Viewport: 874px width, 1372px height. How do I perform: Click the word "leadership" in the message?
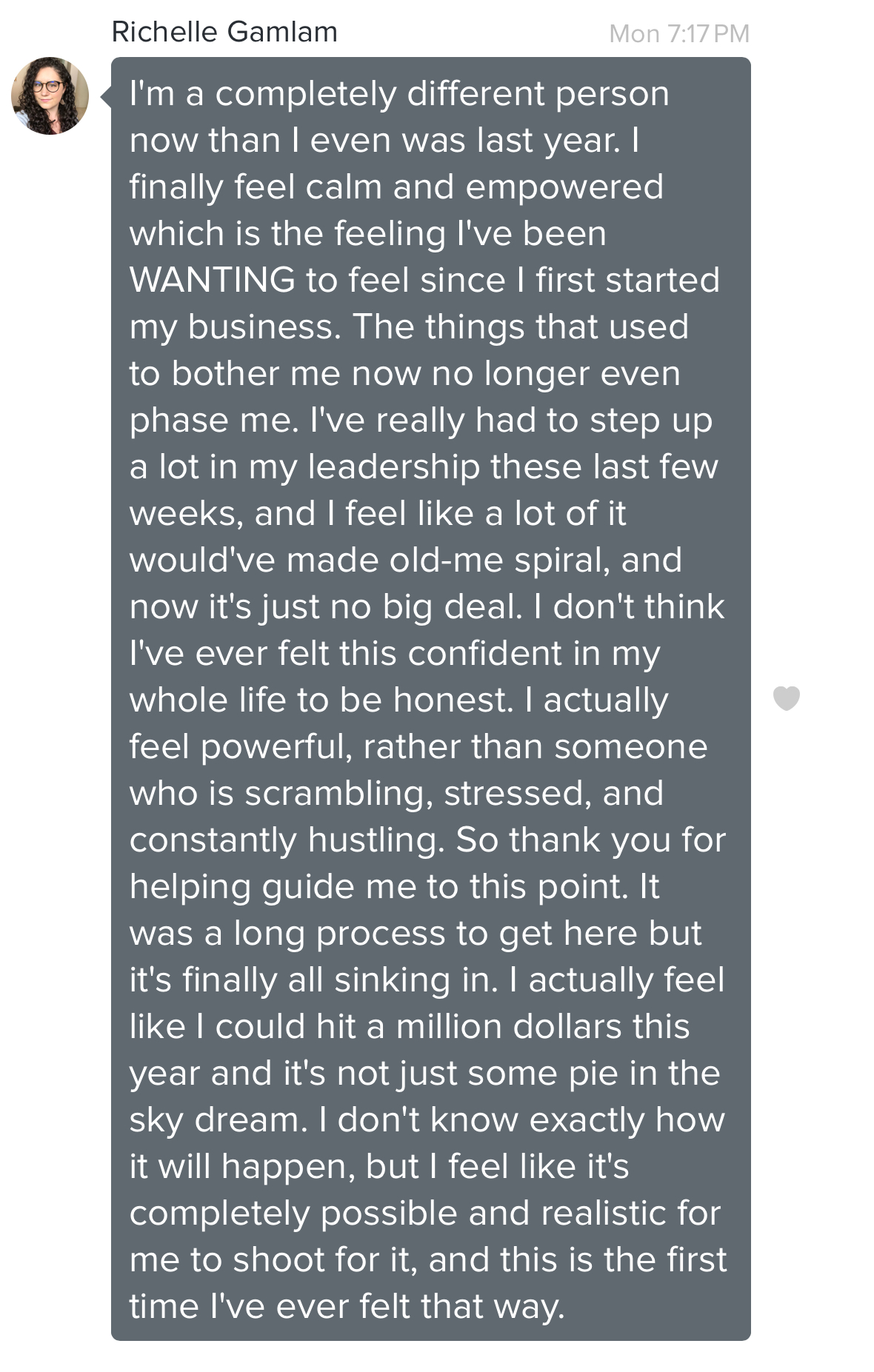[x=393, y=466]
